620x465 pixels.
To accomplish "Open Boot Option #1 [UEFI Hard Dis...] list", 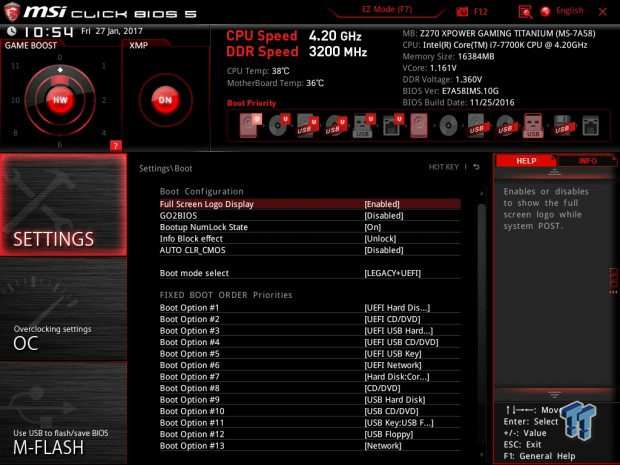I will [x=397, y=308].
